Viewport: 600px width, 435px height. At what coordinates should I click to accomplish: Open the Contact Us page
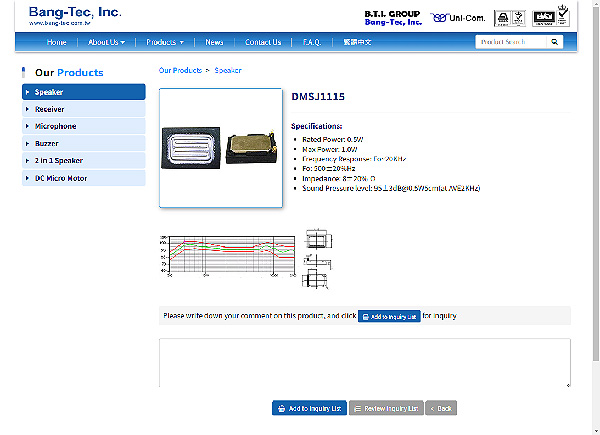[x=263, y=42]
